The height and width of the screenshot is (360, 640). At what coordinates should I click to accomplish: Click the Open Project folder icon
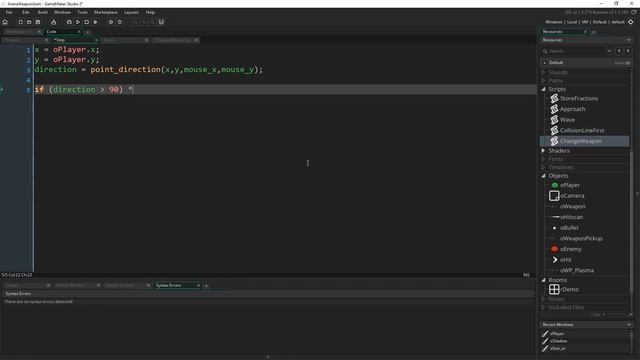(29, 22)
